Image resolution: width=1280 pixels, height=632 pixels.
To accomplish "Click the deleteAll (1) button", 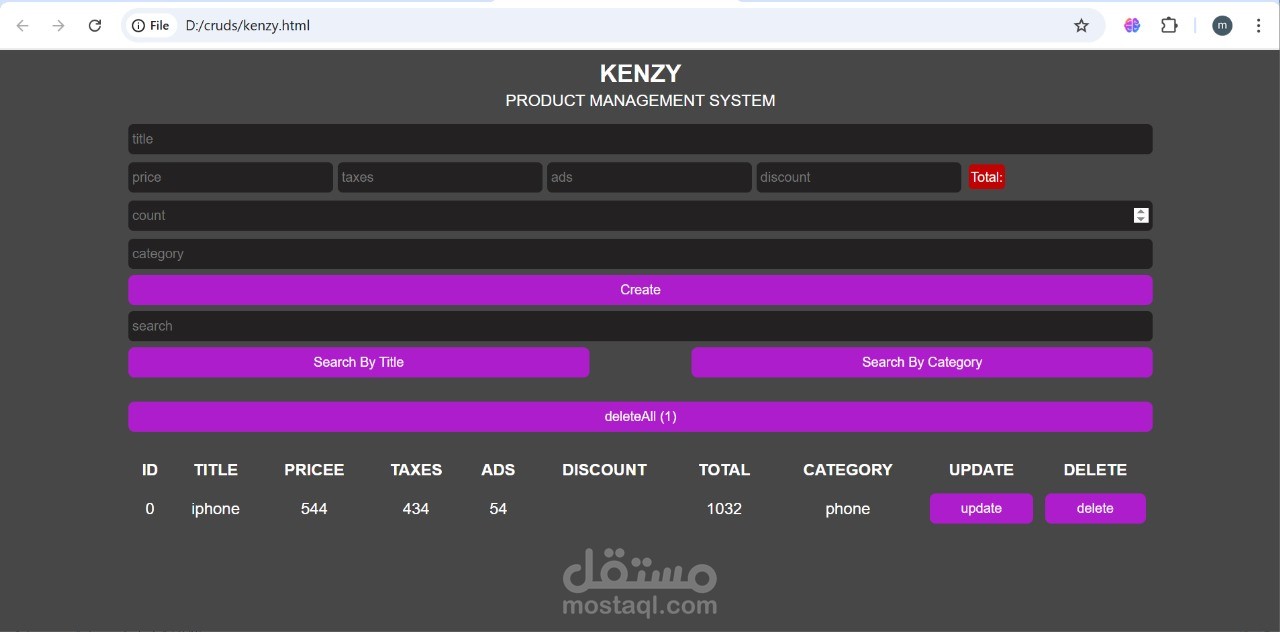I will 640,417.
